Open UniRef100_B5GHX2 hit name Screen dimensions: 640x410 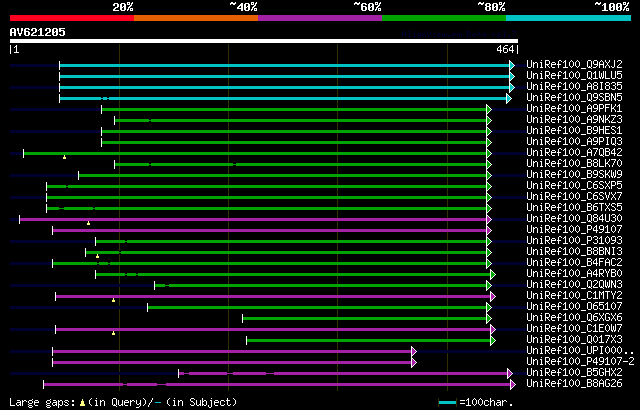point(574,373)
